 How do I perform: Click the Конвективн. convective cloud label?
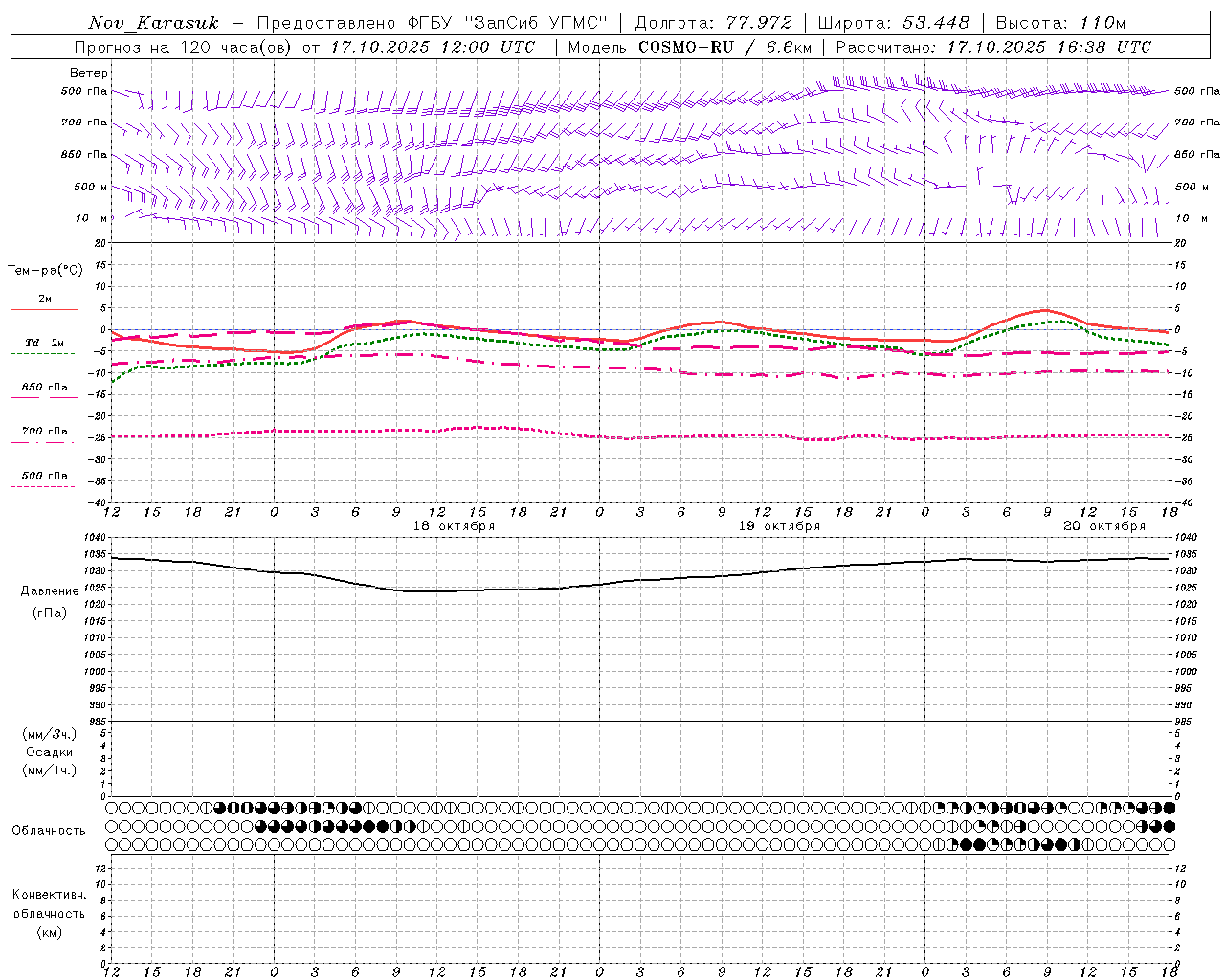[x=49, y=895]
